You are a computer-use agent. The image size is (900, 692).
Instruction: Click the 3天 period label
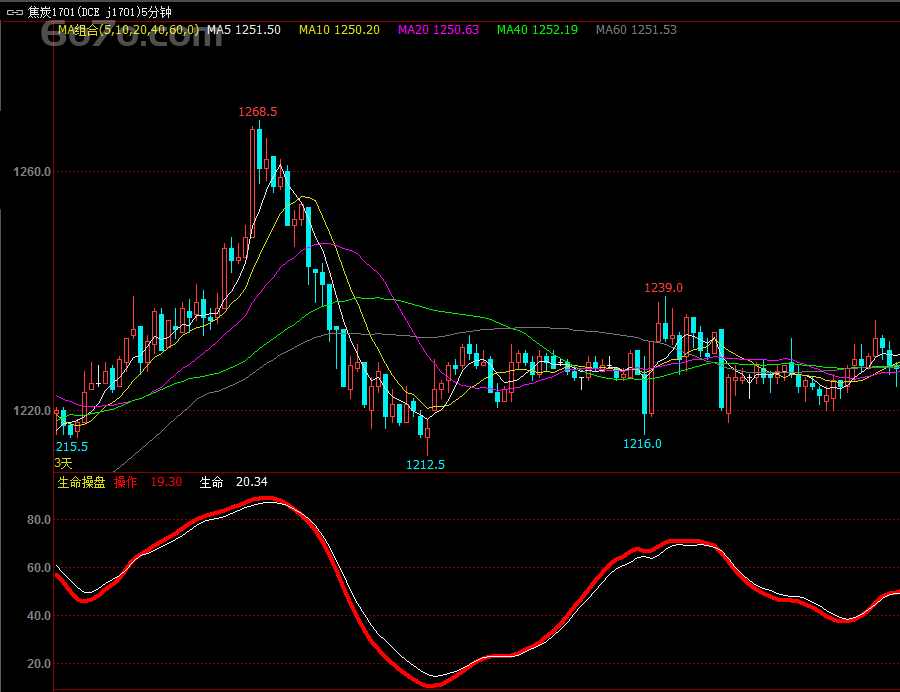63,463
